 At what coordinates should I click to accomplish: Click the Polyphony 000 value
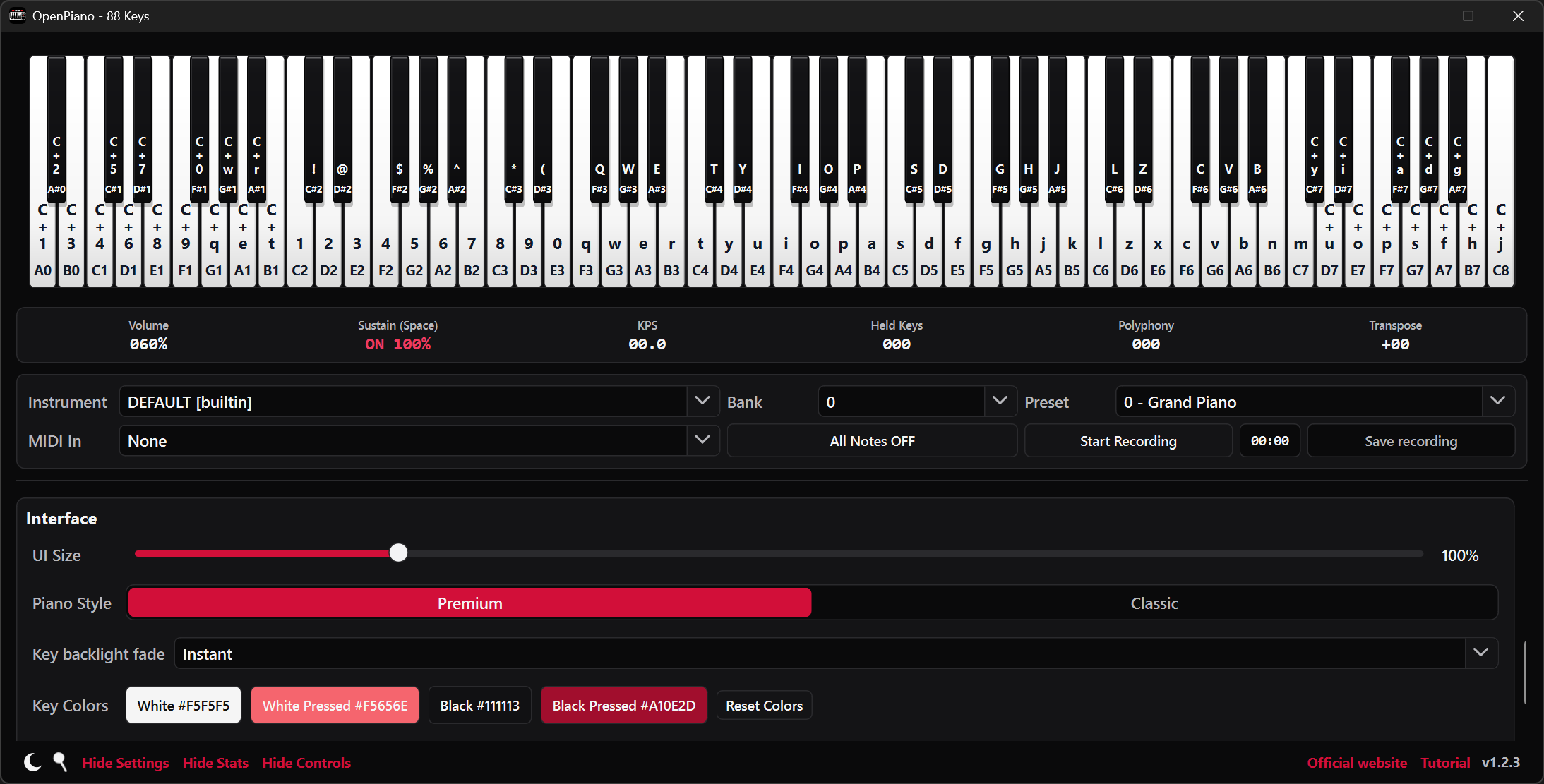coord(1146,344)
